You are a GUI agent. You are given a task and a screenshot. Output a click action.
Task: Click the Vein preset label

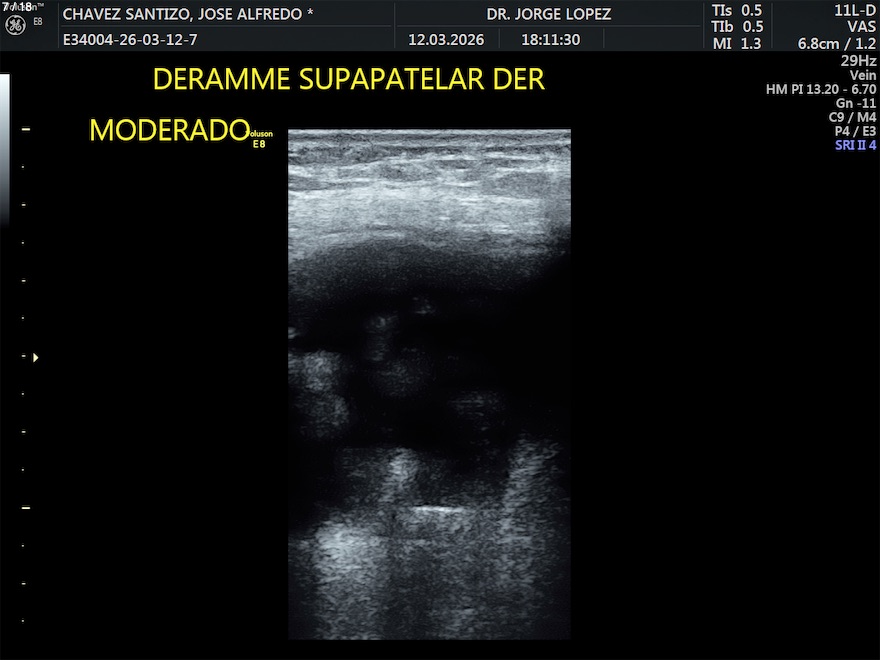862,75
